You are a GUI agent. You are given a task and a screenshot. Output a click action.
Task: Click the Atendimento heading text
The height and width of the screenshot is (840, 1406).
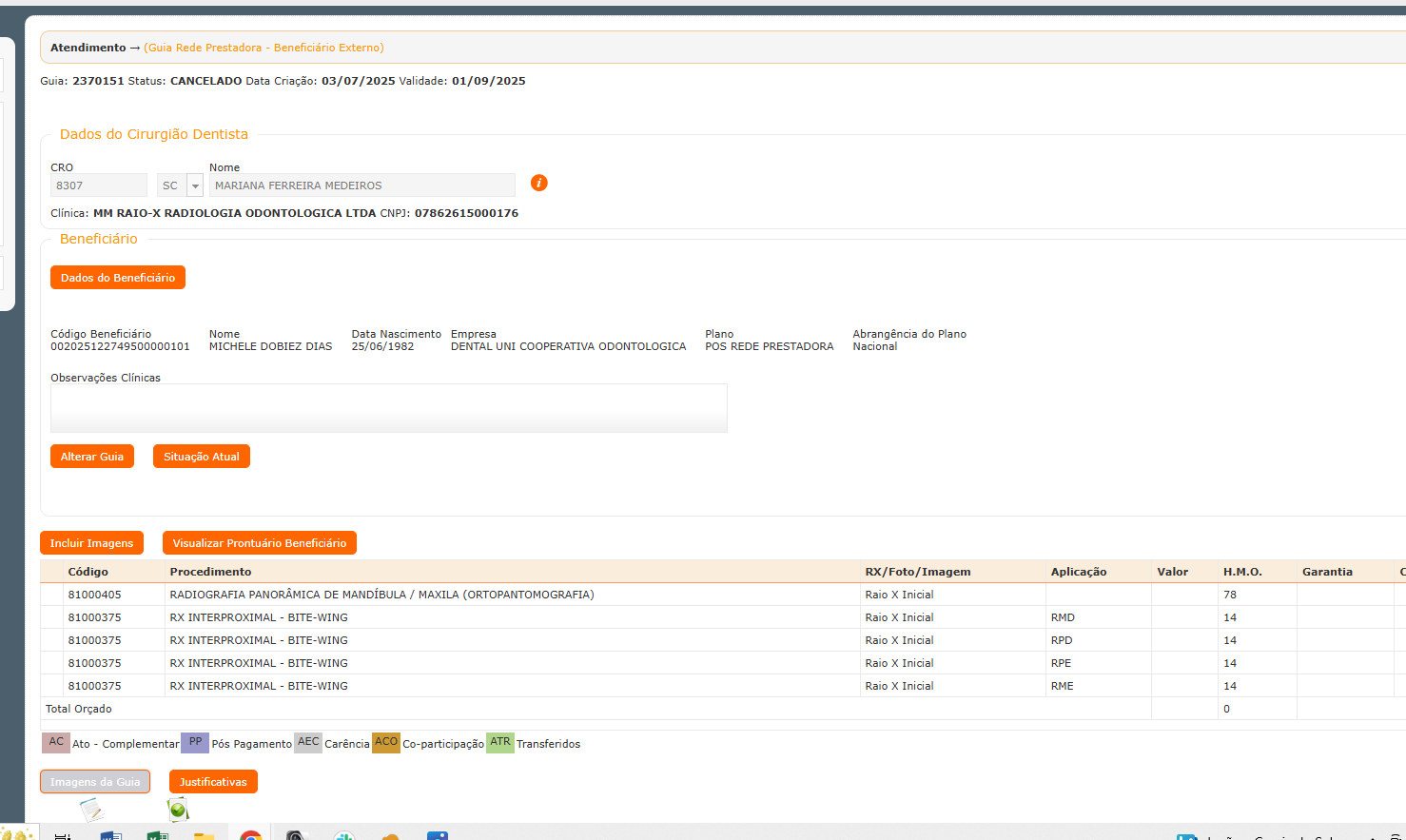(x=88, y=48)
